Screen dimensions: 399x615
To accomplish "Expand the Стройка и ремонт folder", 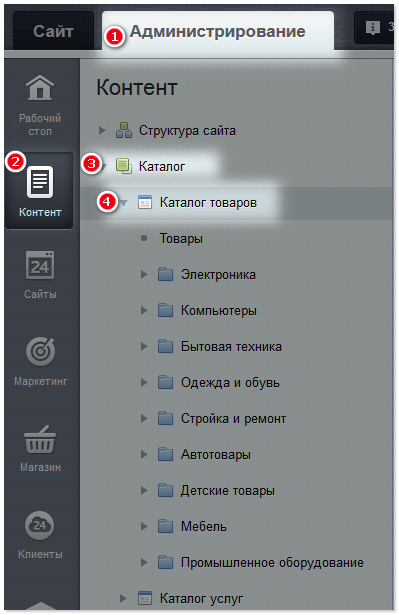I will pyautogui.click(x=144, y=418).
